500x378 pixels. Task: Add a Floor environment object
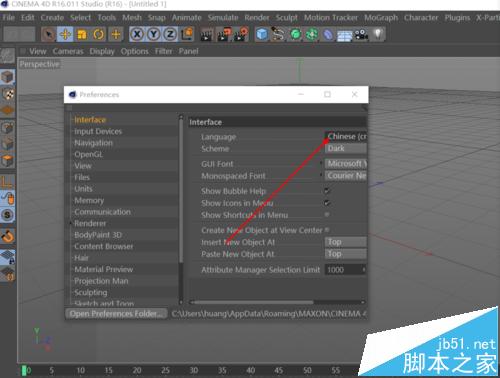pyautogui.click(x=345, y=35)
